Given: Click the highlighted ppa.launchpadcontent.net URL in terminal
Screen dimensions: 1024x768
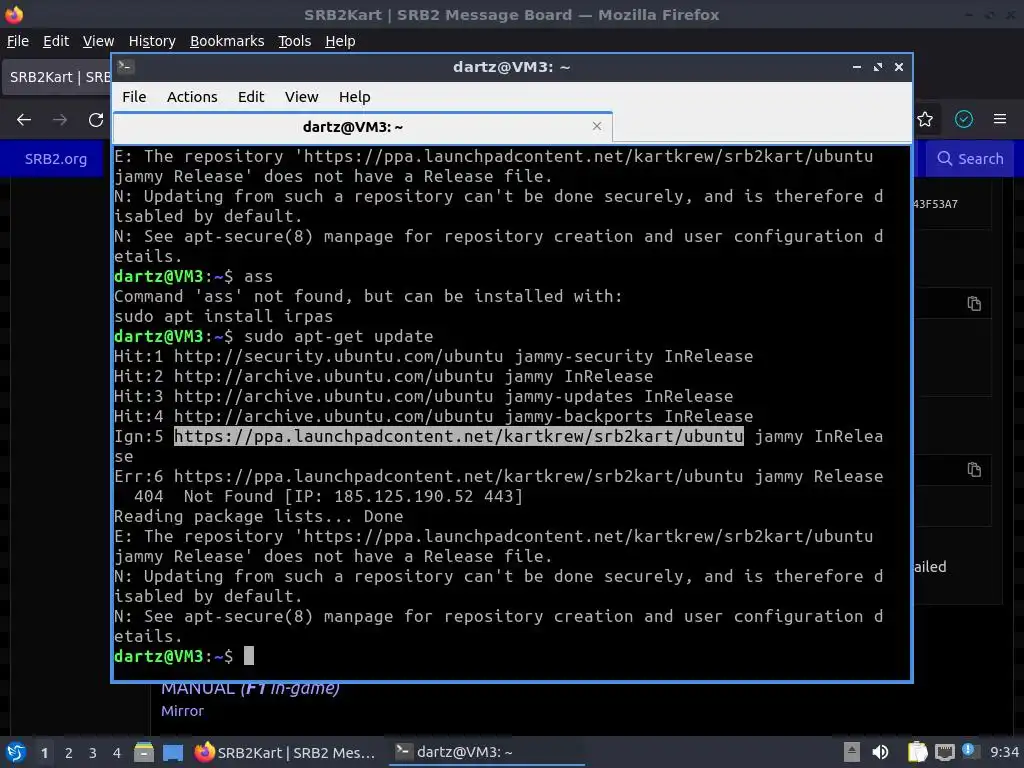Looking at the screenshot, I should pos(458,436).
